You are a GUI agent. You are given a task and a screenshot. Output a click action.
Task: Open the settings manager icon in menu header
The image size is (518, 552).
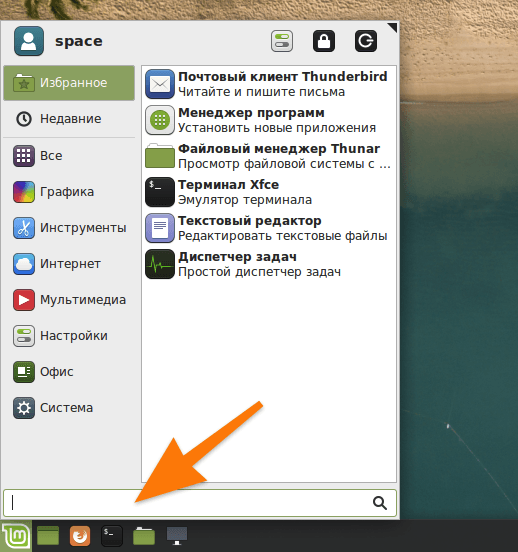(x=282, y=41)
